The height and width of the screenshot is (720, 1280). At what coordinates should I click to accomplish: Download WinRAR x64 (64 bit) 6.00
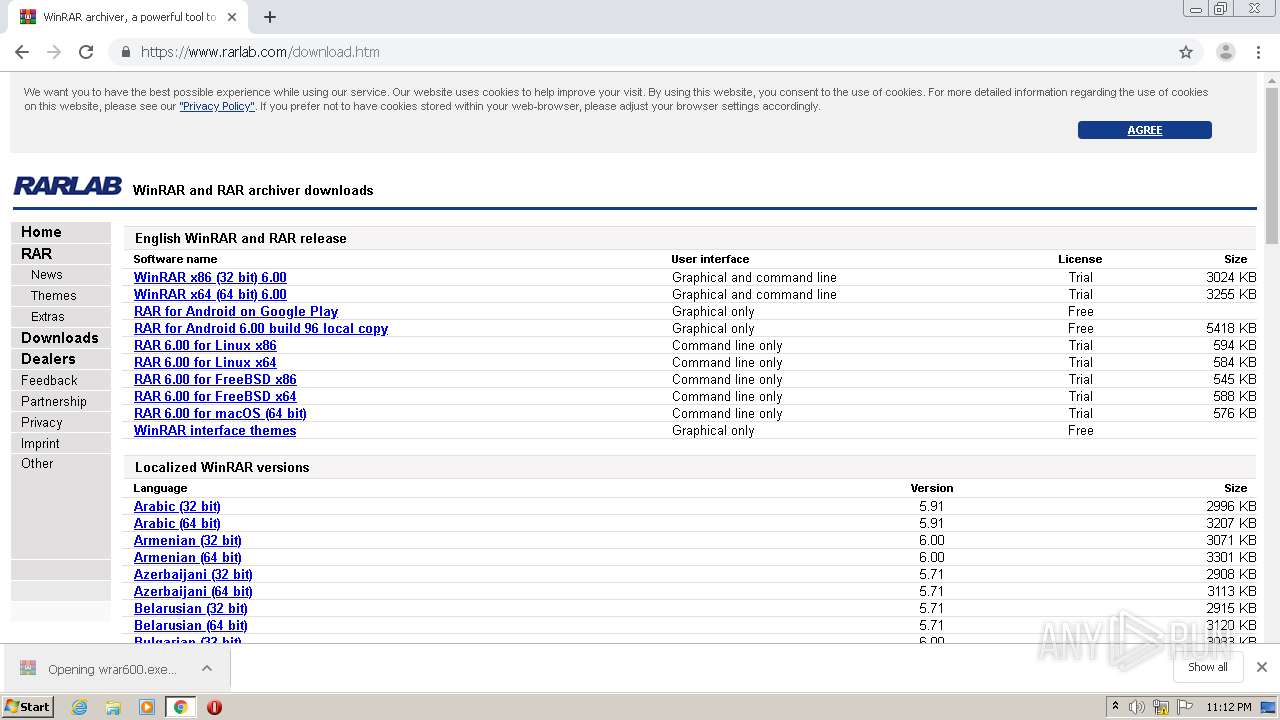pyautogui.click(x=210, y=294)
